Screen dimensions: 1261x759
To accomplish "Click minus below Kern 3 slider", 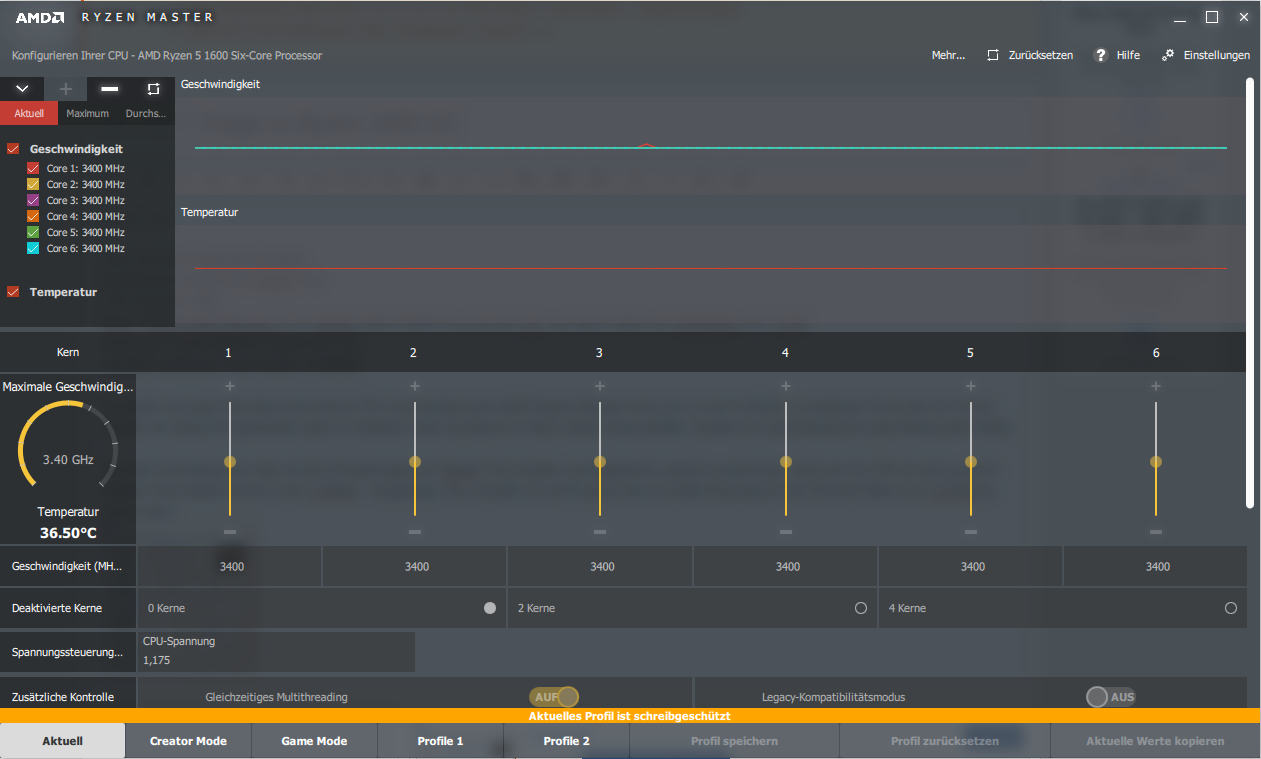I will point(600,532).
